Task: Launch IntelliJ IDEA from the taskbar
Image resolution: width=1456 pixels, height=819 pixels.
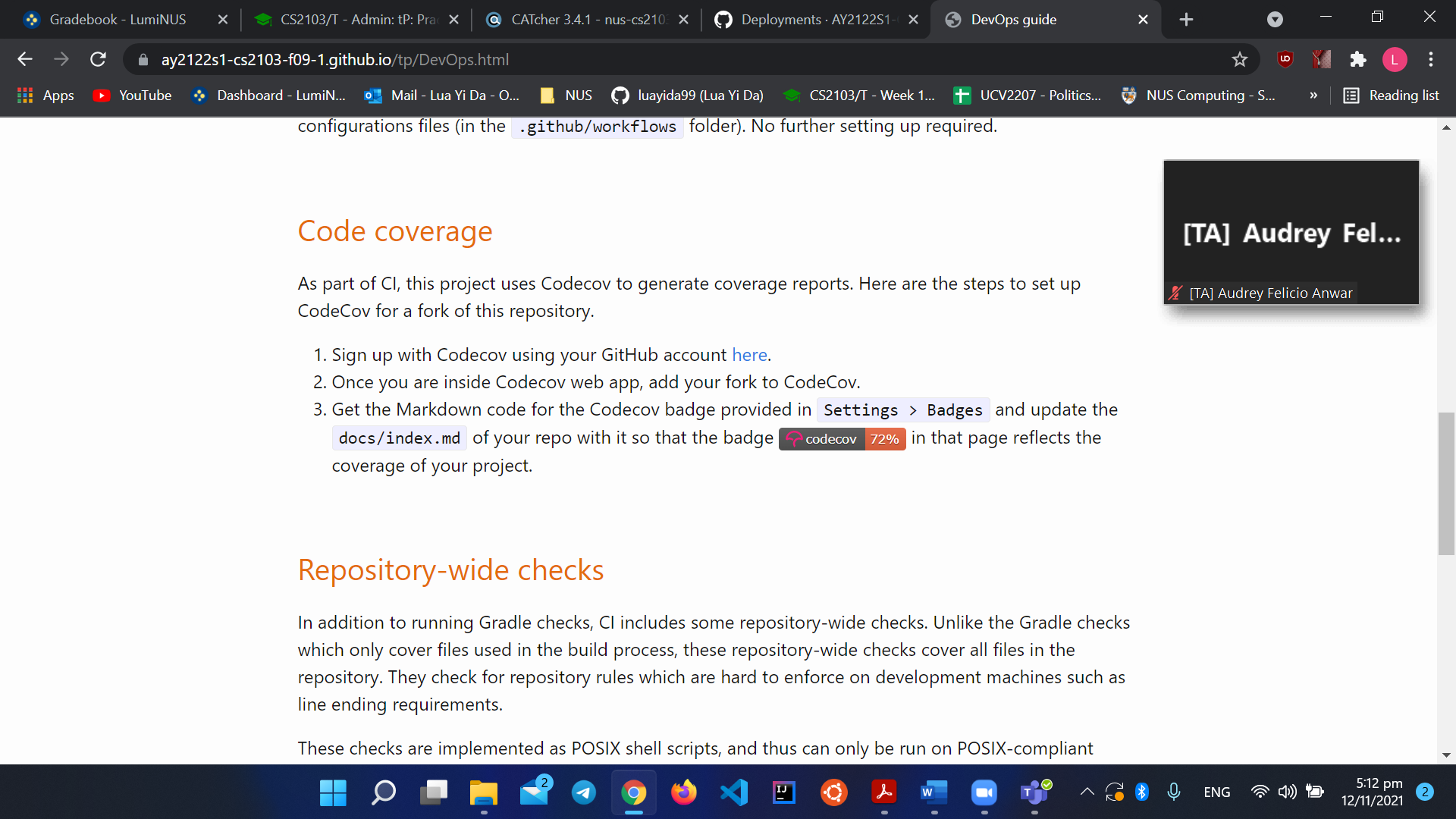Action: (785, 792)
